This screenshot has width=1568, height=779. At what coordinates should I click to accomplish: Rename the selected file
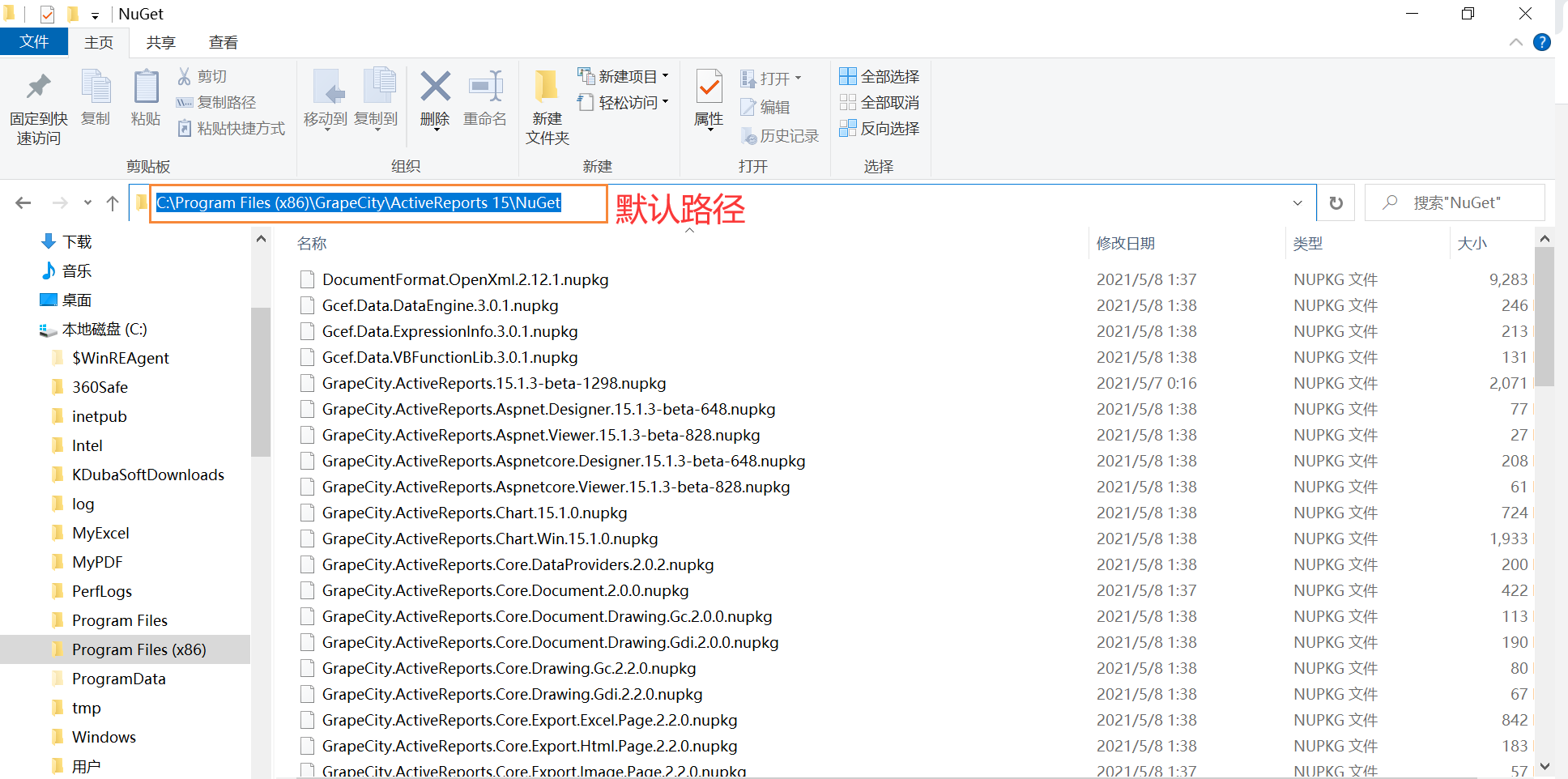485,99
